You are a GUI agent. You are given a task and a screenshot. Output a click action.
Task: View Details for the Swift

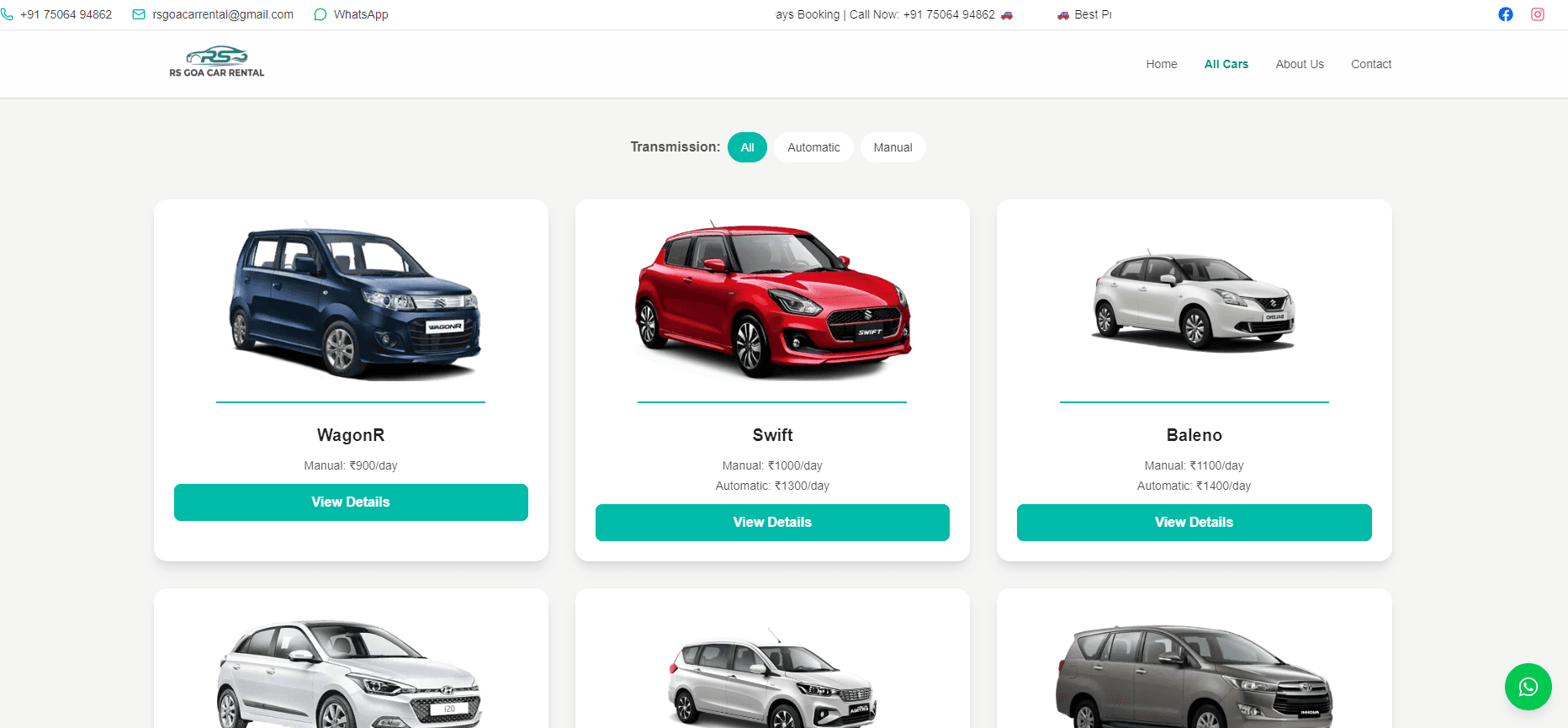[772, 523]
